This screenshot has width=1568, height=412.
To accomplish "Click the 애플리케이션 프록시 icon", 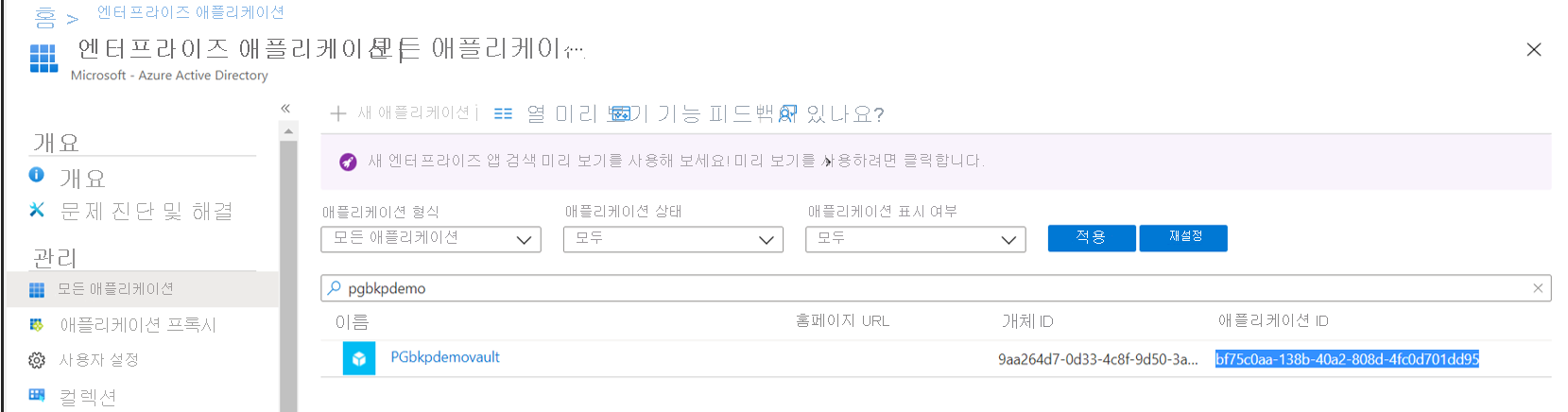I will [37, 325].
